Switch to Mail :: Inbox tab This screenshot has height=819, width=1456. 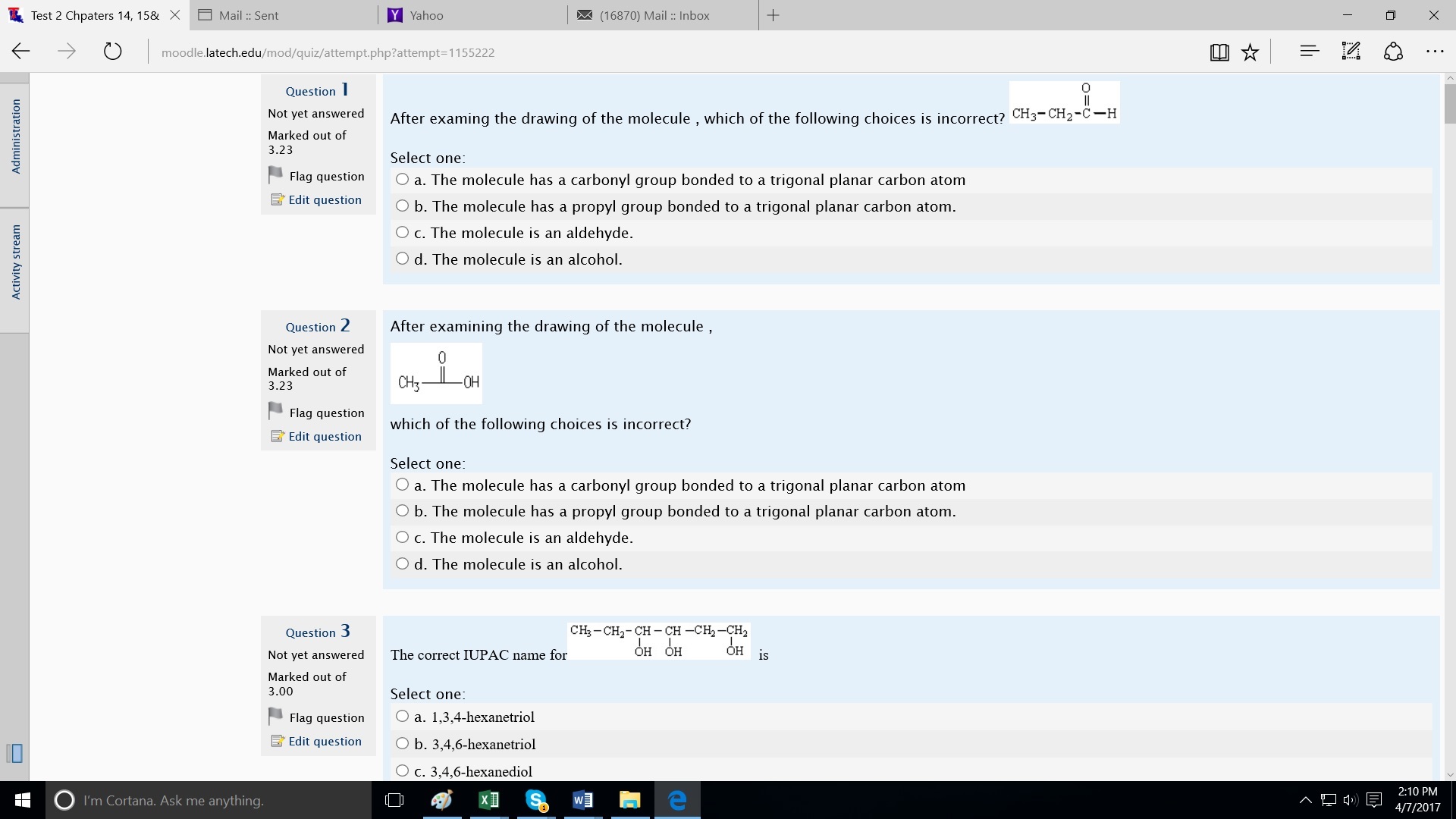(664, 15)
